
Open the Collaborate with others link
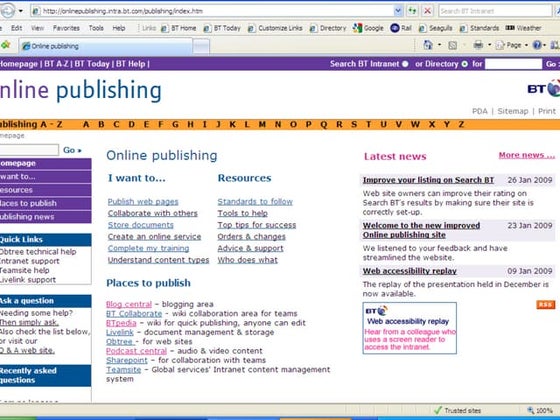pos(152,213)
